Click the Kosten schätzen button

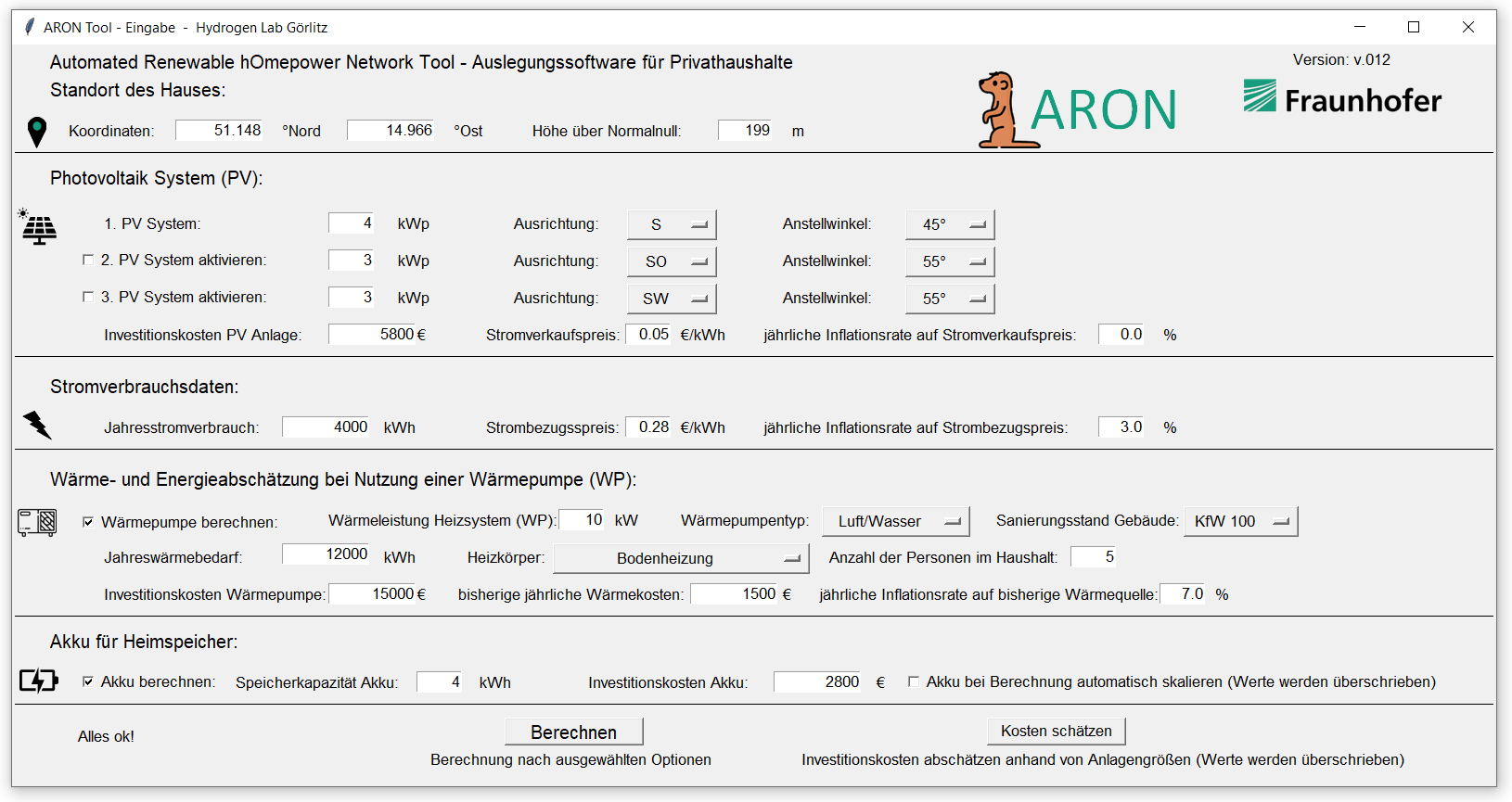coord(1057,731)
